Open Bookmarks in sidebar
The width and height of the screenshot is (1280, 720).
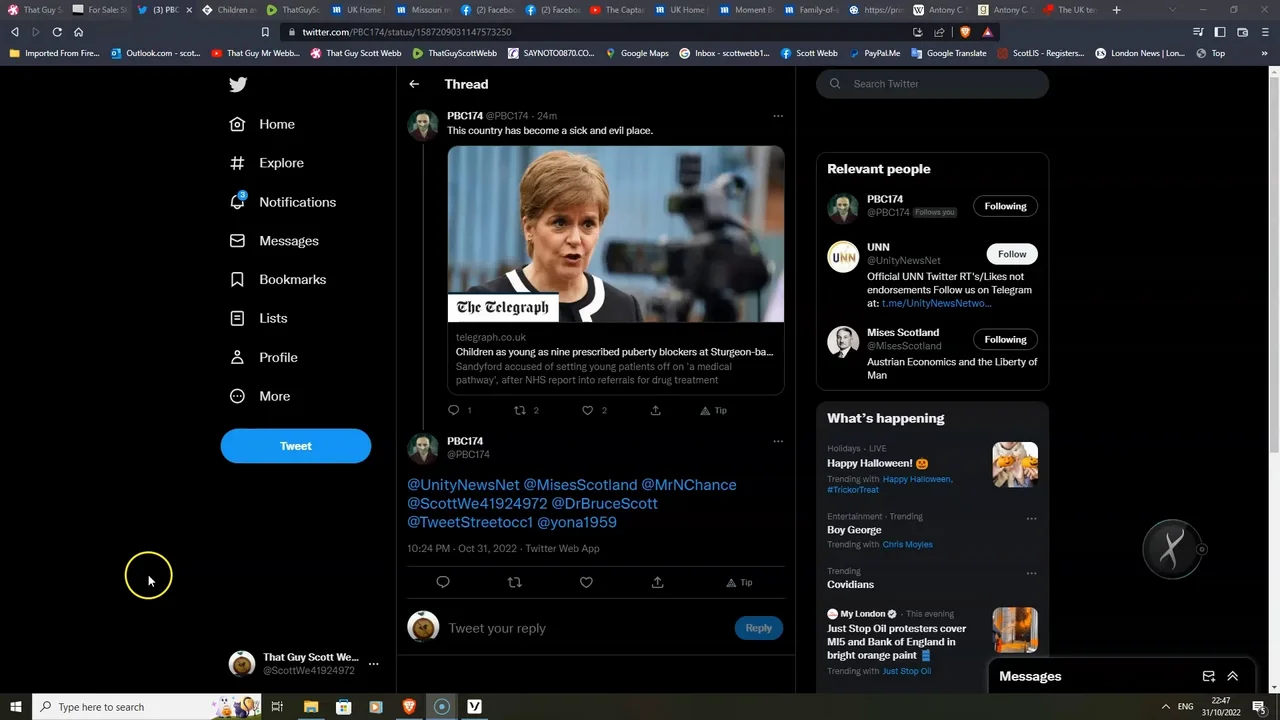tap(292, 279)
